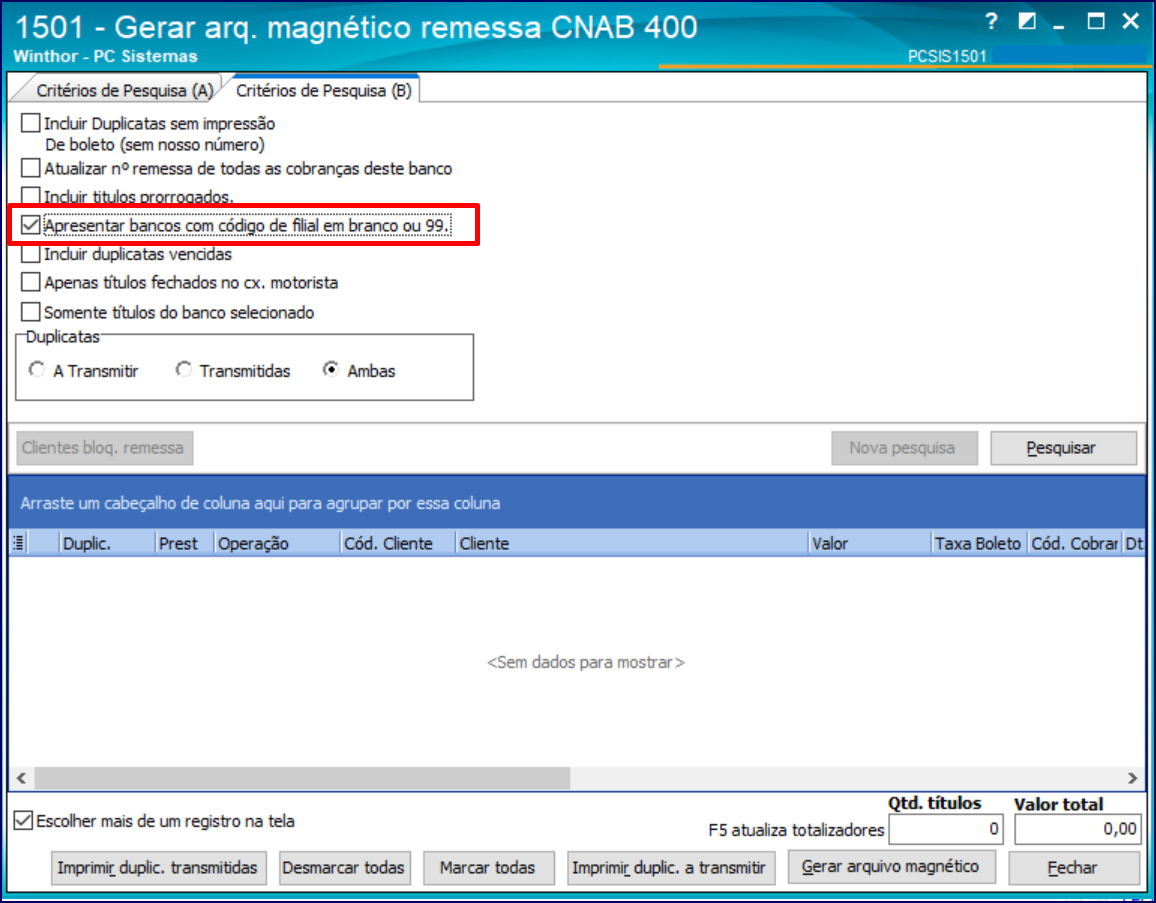Check Incluir Duplicatas sem impressão
The width and height of the screenshot is (1156, 903).
[x=30, y=122]
